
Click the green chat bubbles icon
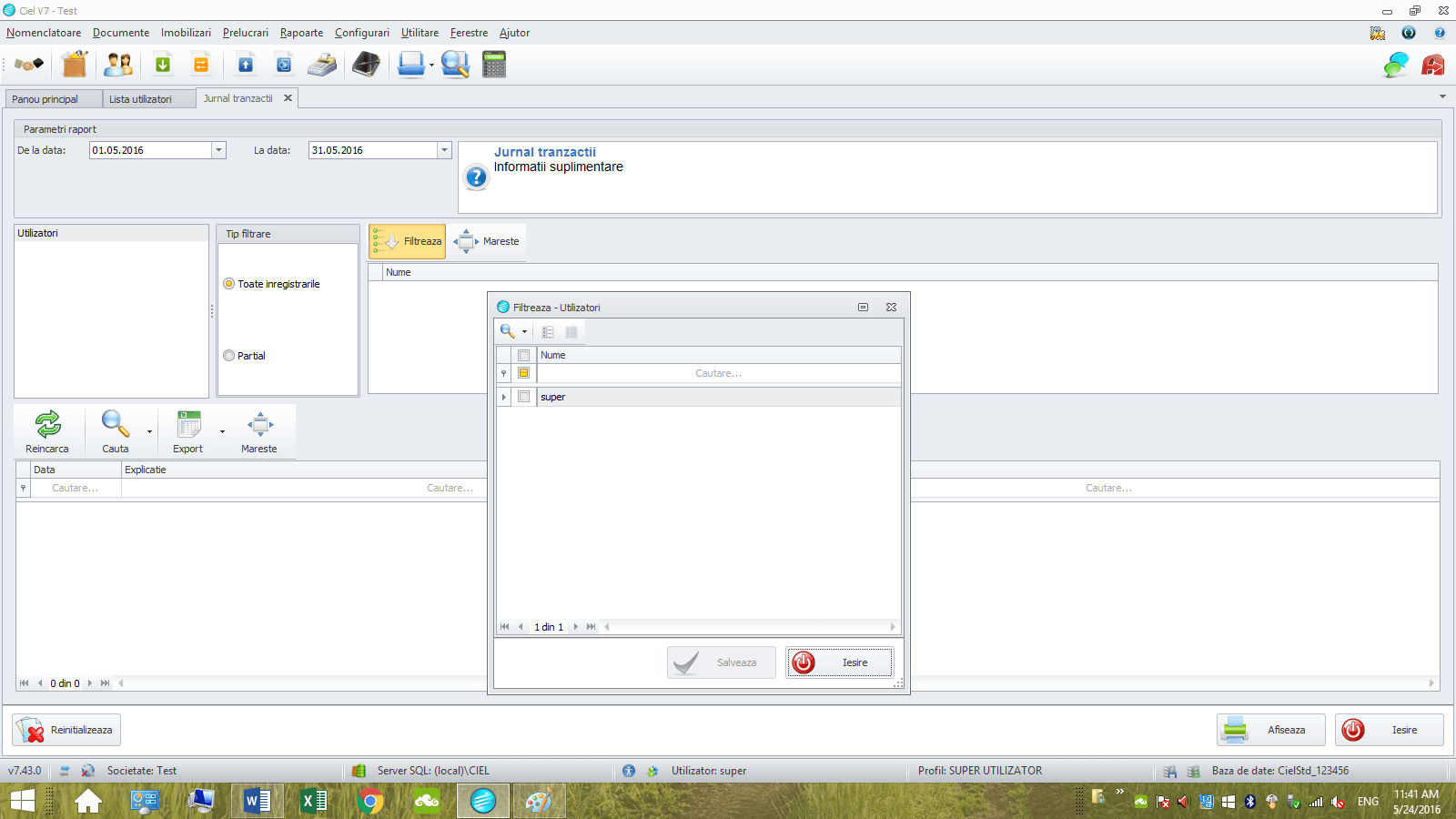click(1395, 65)
